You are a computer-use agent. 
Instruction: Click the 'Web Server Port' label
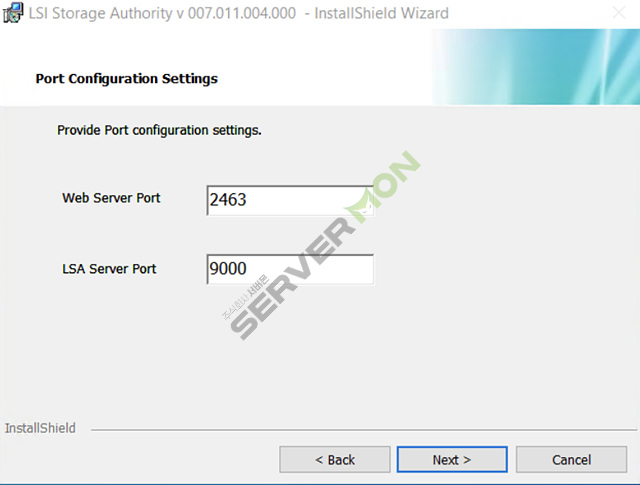[111, 198]
